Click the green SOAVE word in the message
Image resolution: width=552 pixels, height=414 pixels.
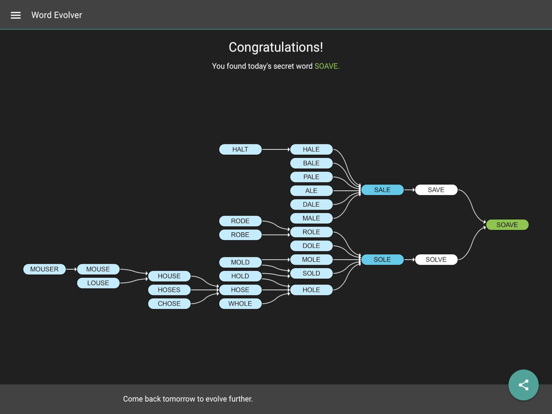326,66
